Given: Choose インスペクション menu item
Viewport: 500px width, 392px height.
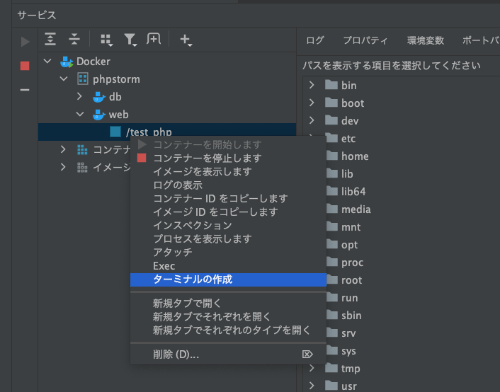Looking at the screenshot, I should coord(228,226).
